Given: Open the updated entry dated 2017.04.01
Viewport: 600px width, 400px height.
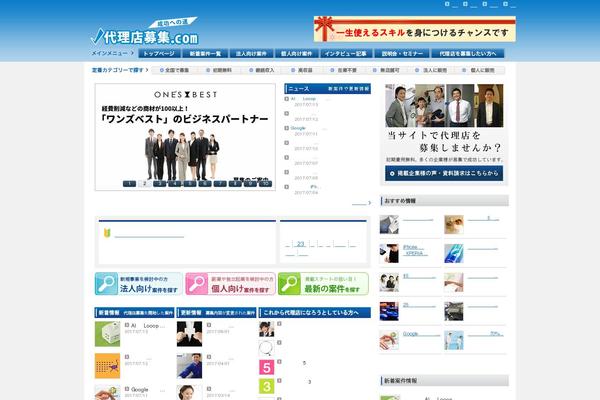Looking at the screenshot, I should 220,357.
